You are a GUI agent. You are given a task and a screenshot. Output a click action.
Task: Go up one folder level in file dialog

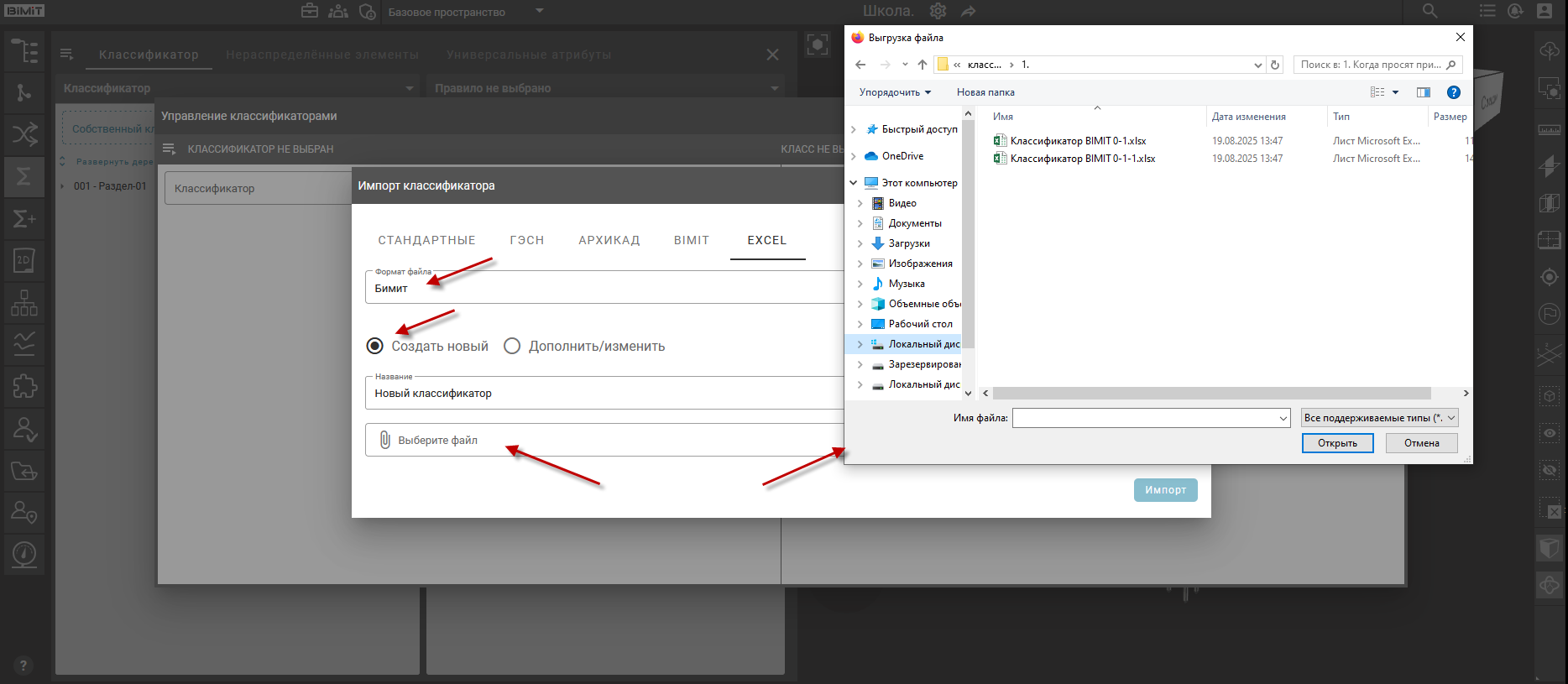pyautogui.click(x=923, y=65)
